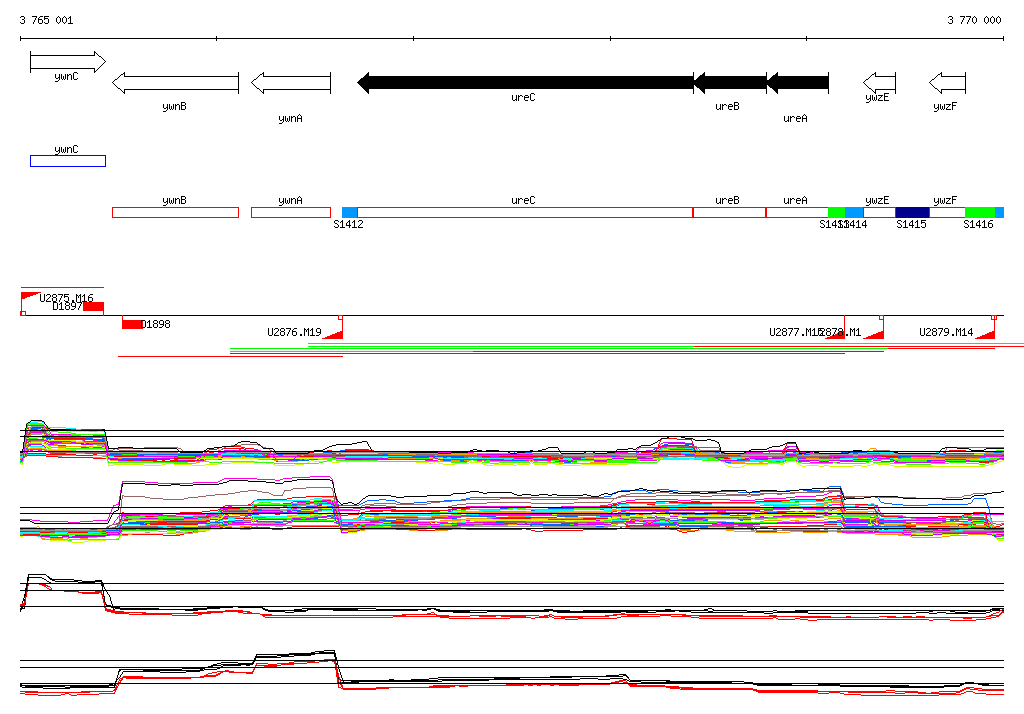Select the ywzF gene arrow
The height and width of the screenshot is (714, 1024).
(947, 83)
